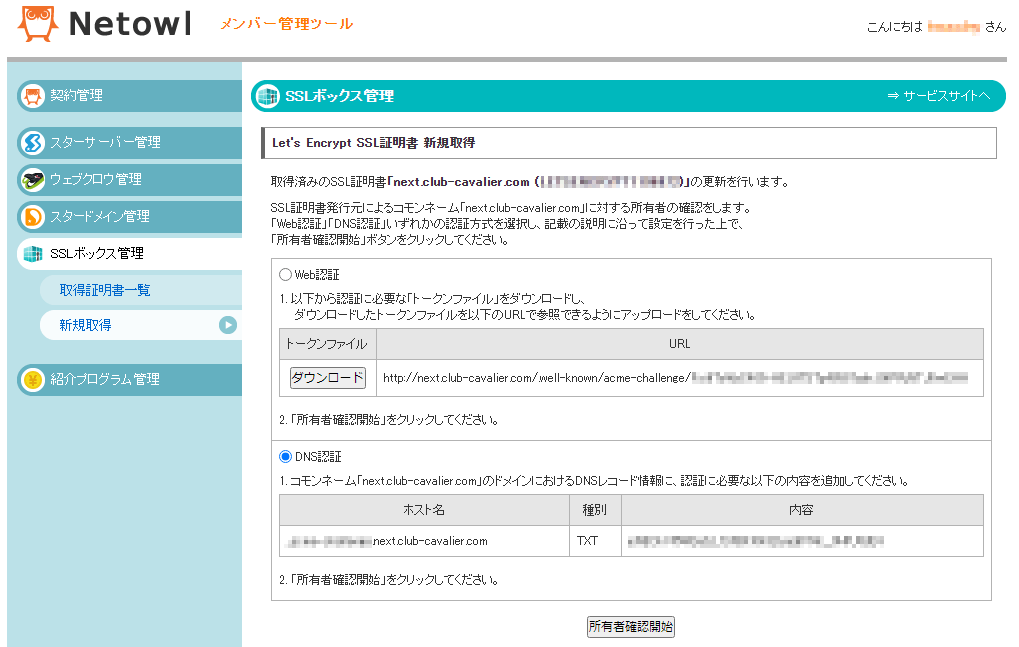Open ウェブクロウ管理 menu
This screenshot has width=1019, height=647.
pos(129,180)
